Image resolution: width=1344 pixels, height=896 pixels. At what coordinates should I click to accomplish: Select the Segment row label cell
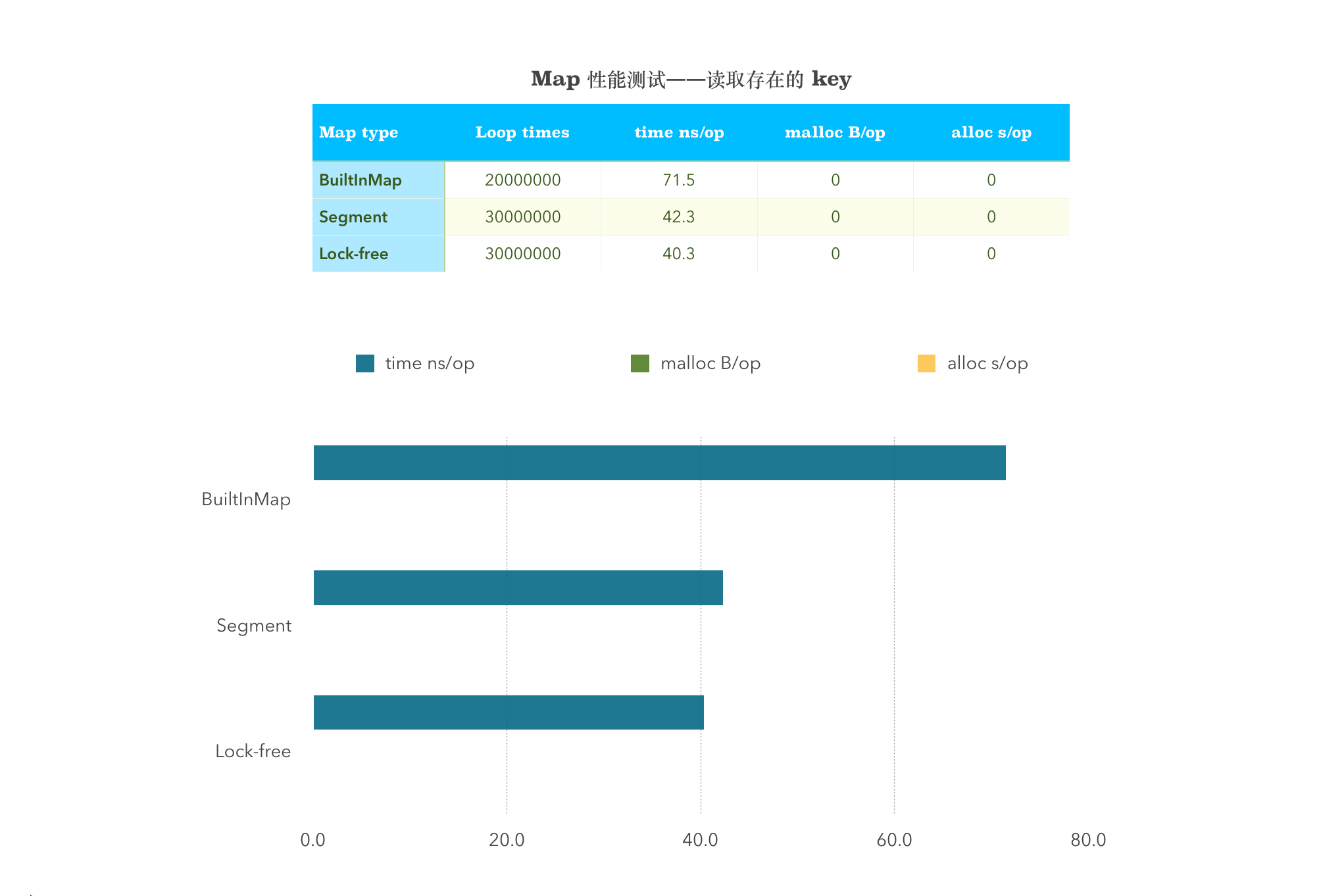coord(353,217)
